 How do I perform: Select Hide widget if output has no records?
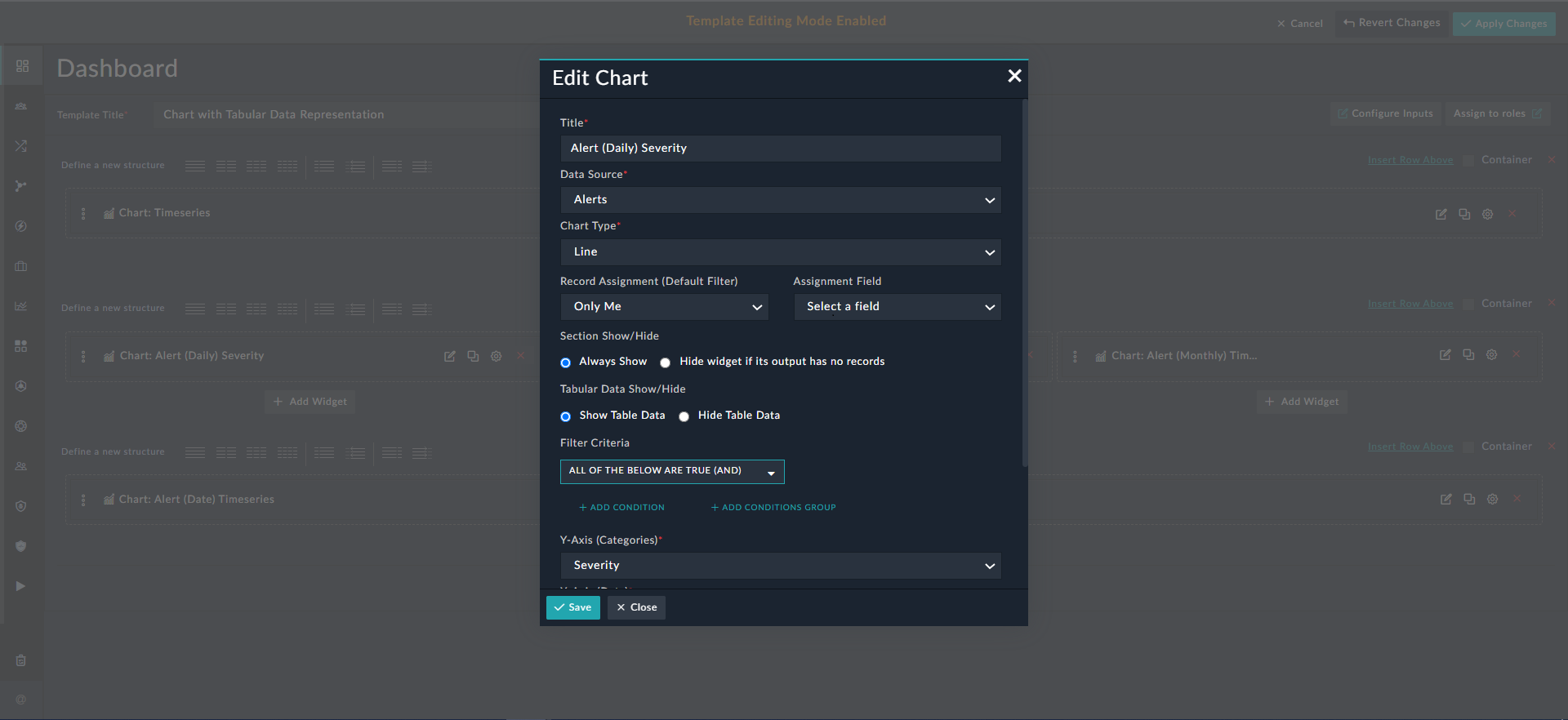coord(666,362)
